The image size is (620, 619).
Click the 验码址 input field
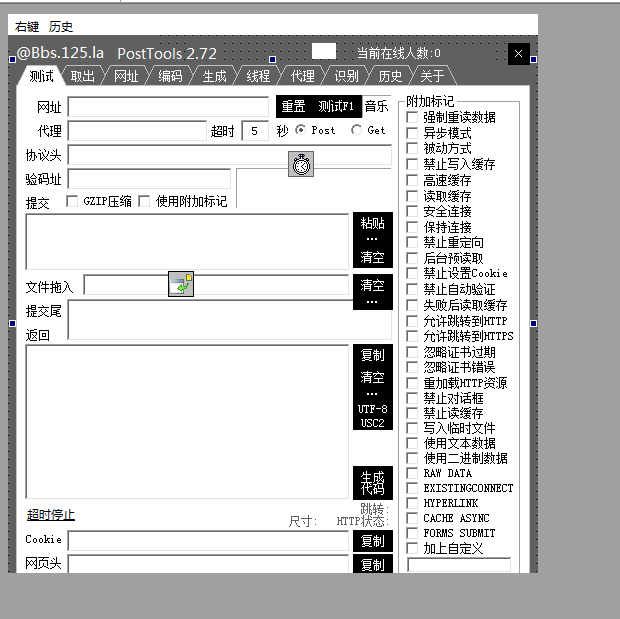tap(149, 179)
